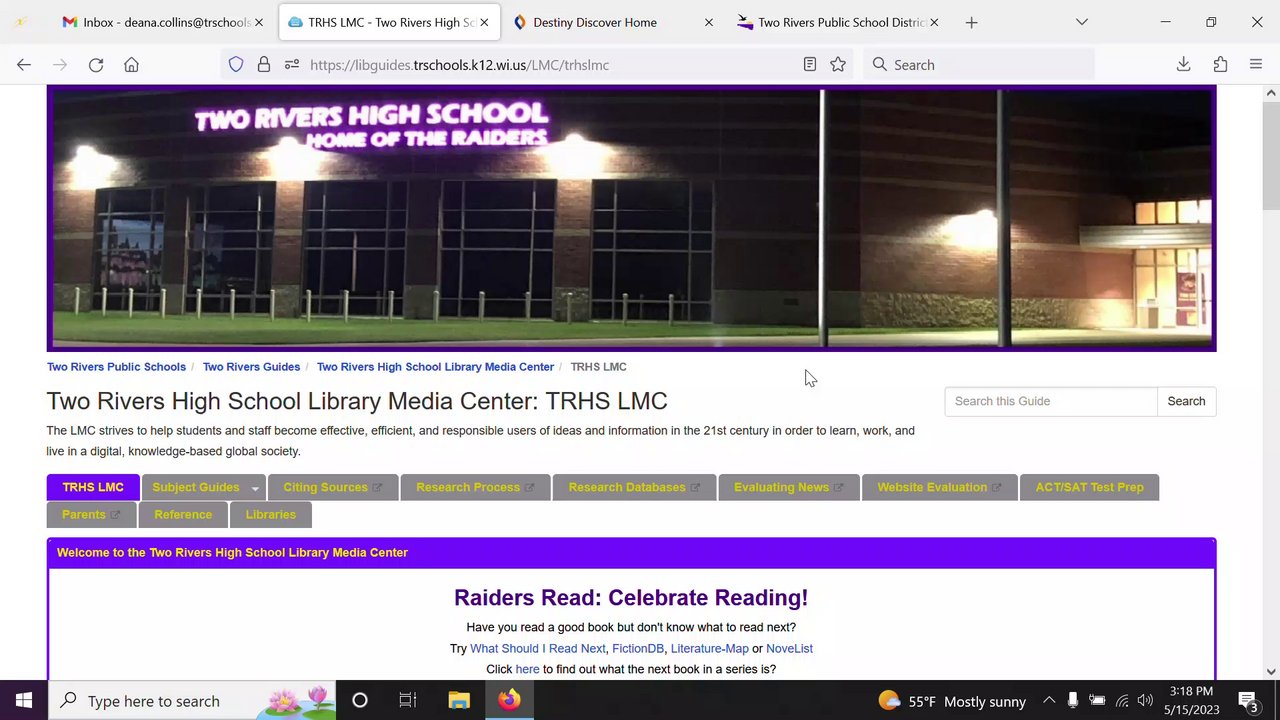Close the Inbox Gmail tab
Screen dimensions: 1280x720
258,22
